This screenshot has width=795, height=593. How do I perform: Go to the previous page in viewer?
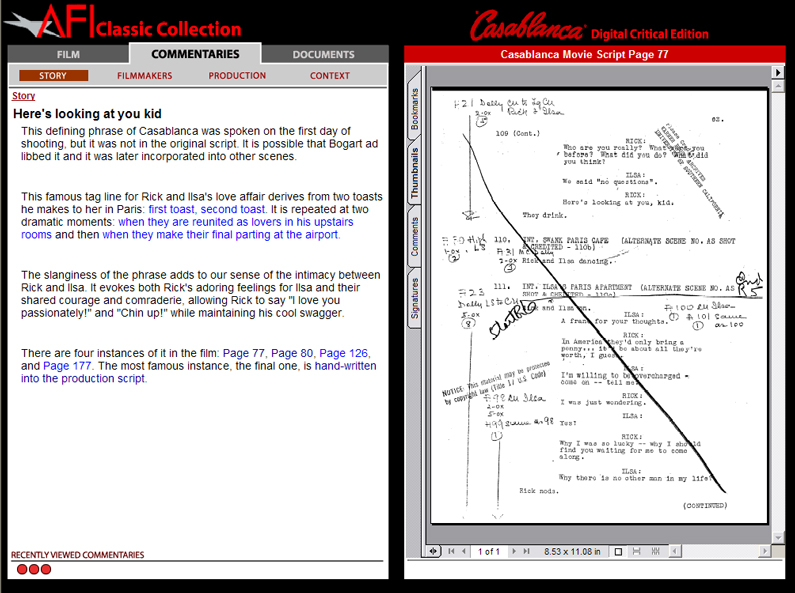463,551
